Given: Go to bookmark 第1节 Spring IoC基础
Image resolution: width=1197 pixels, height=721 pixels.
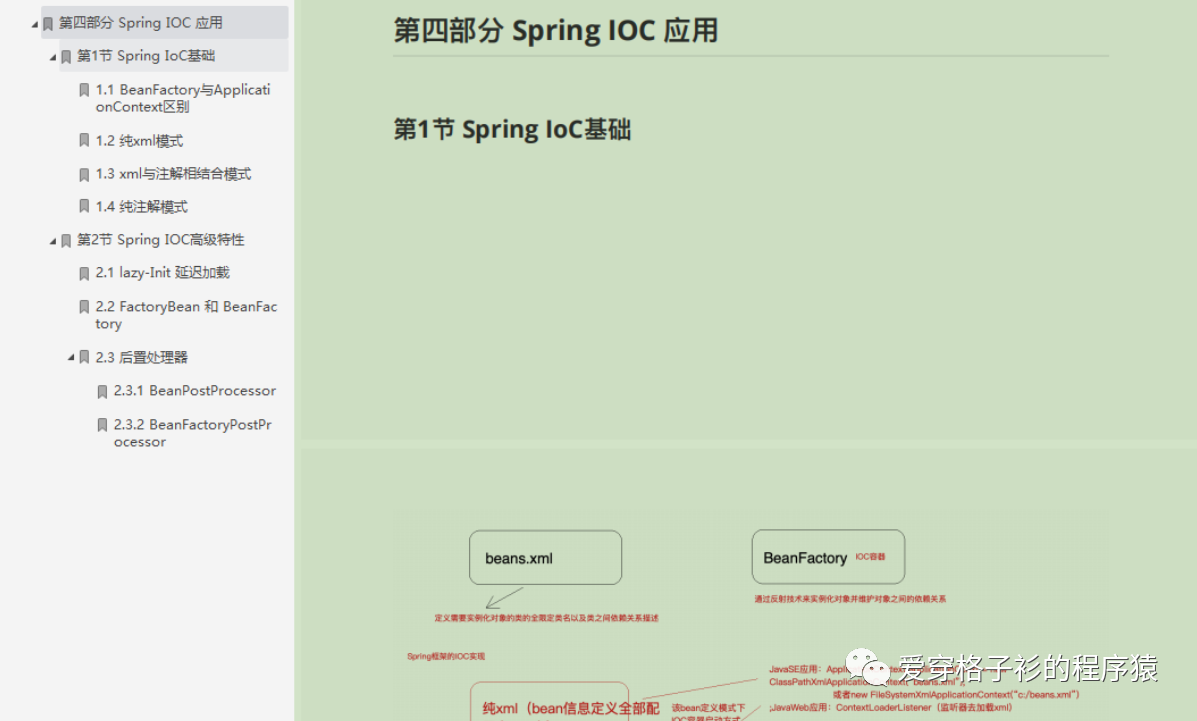Looking at the screenshot, I should coord(146,56).
